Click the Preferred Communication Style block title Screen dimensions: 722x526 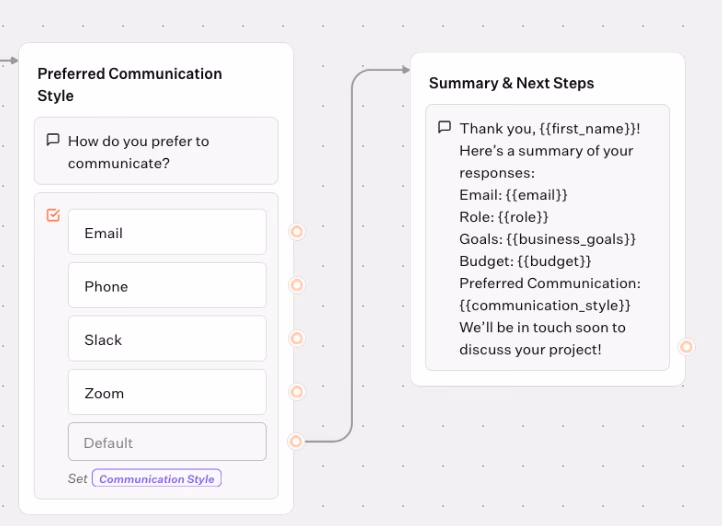tap(130, 85)
